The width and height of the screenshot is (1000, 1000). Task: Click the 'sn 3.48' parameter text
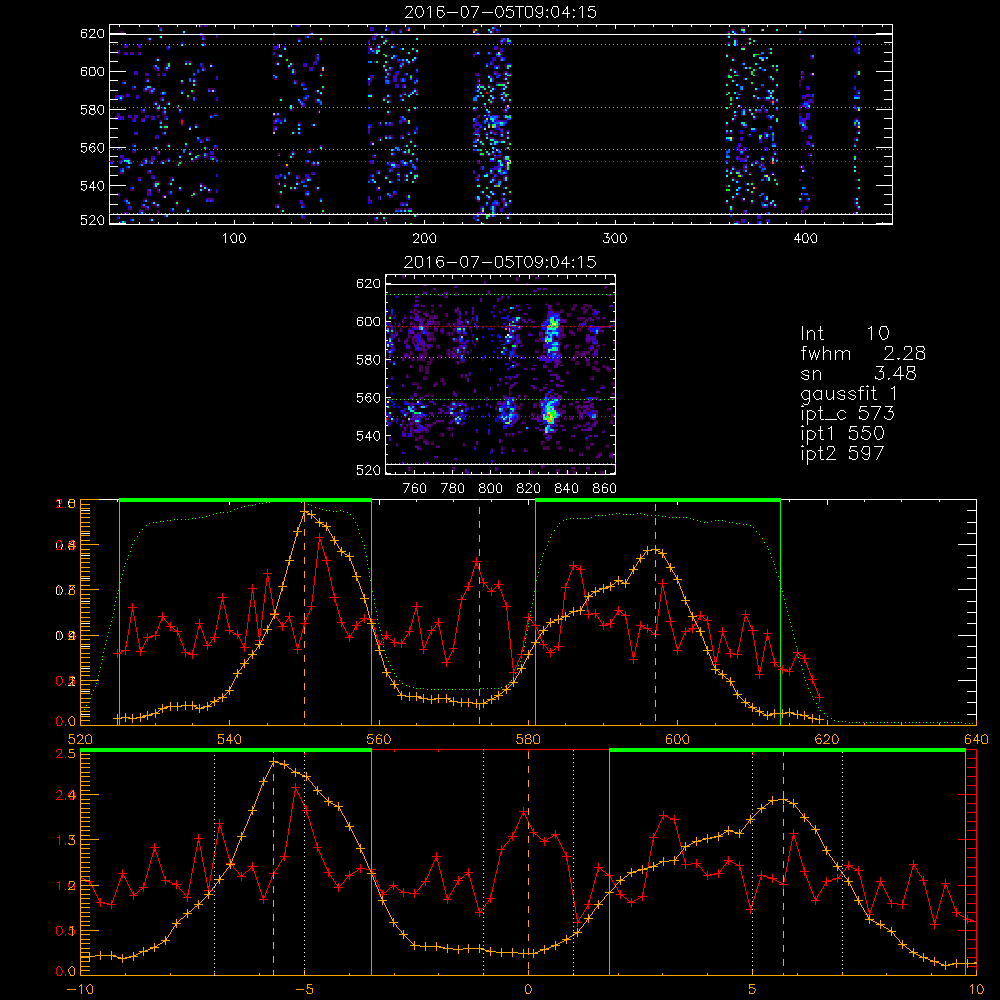click(858, 373)
